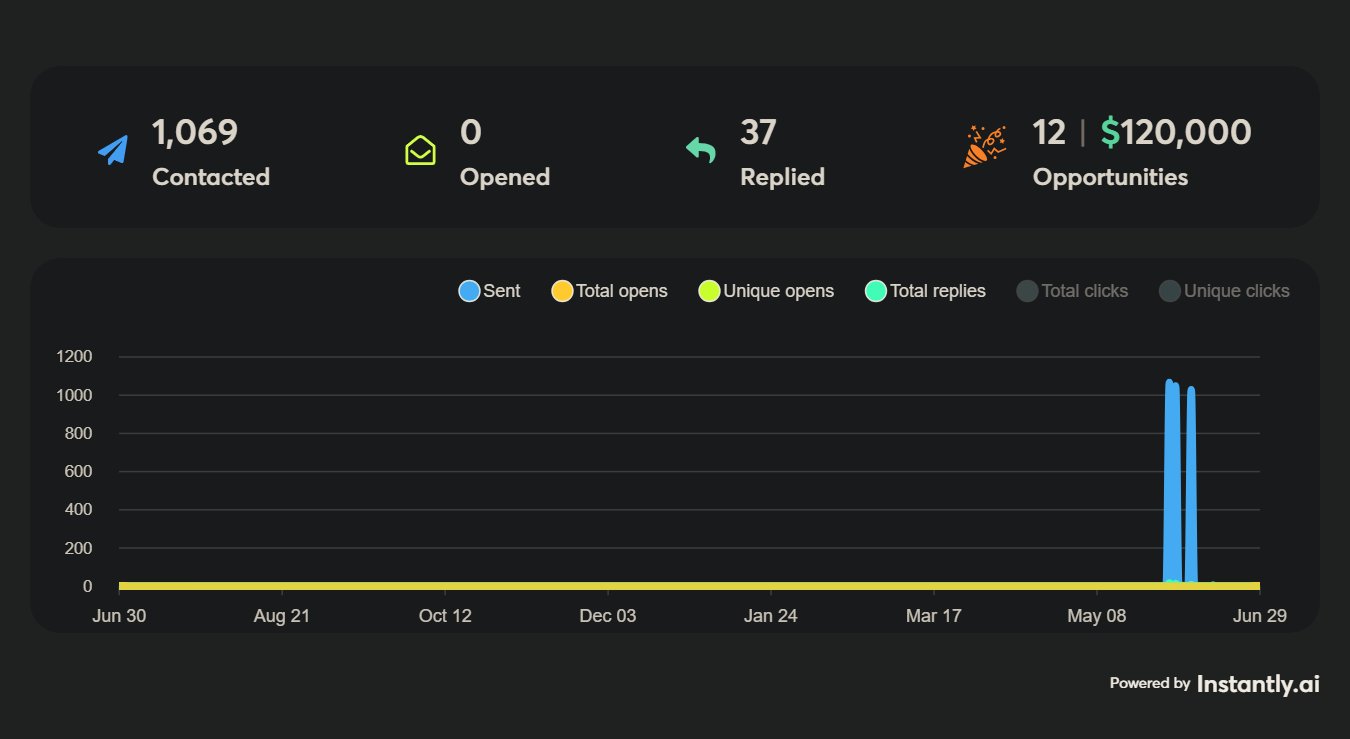The image size is (1350, 739).
Task: Click the Oct 12 axis date
Action: tap(445, 616)
